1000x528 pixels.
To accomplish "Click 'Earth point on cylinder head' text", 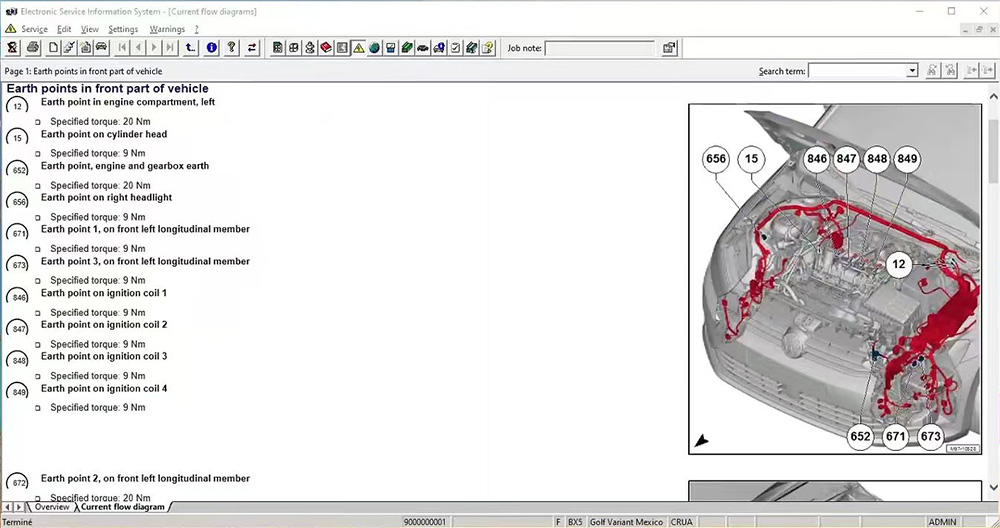I will click(104, 135).
